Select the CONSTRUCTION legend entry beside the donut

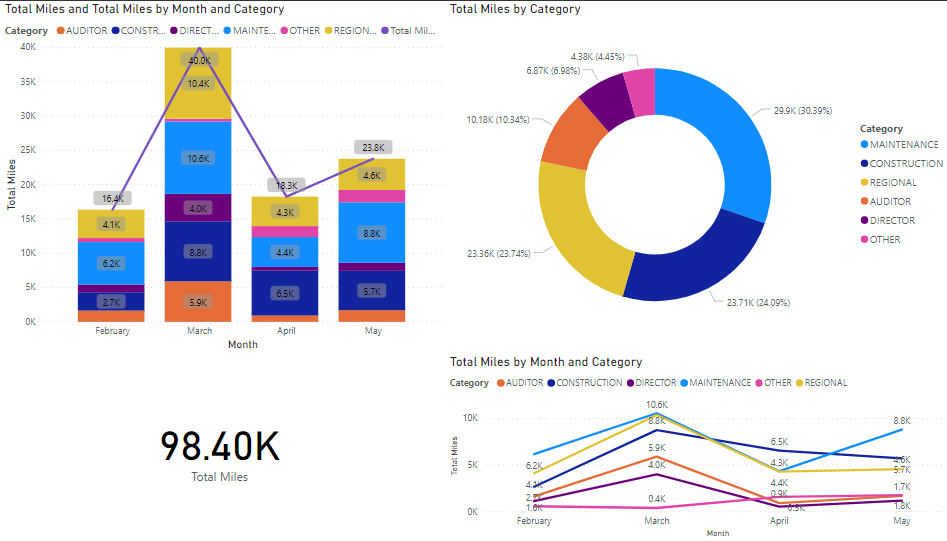905,164
